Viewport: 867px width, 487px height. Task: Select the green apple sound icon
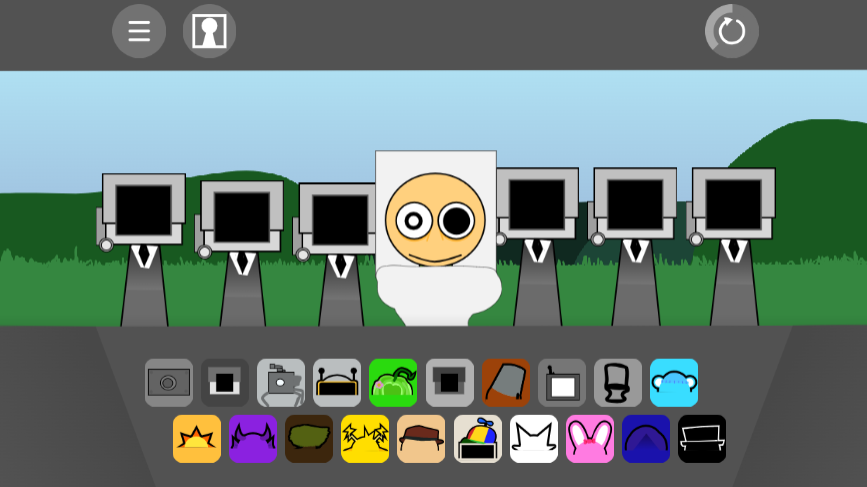pyautogui.click(x=393, y=383)
